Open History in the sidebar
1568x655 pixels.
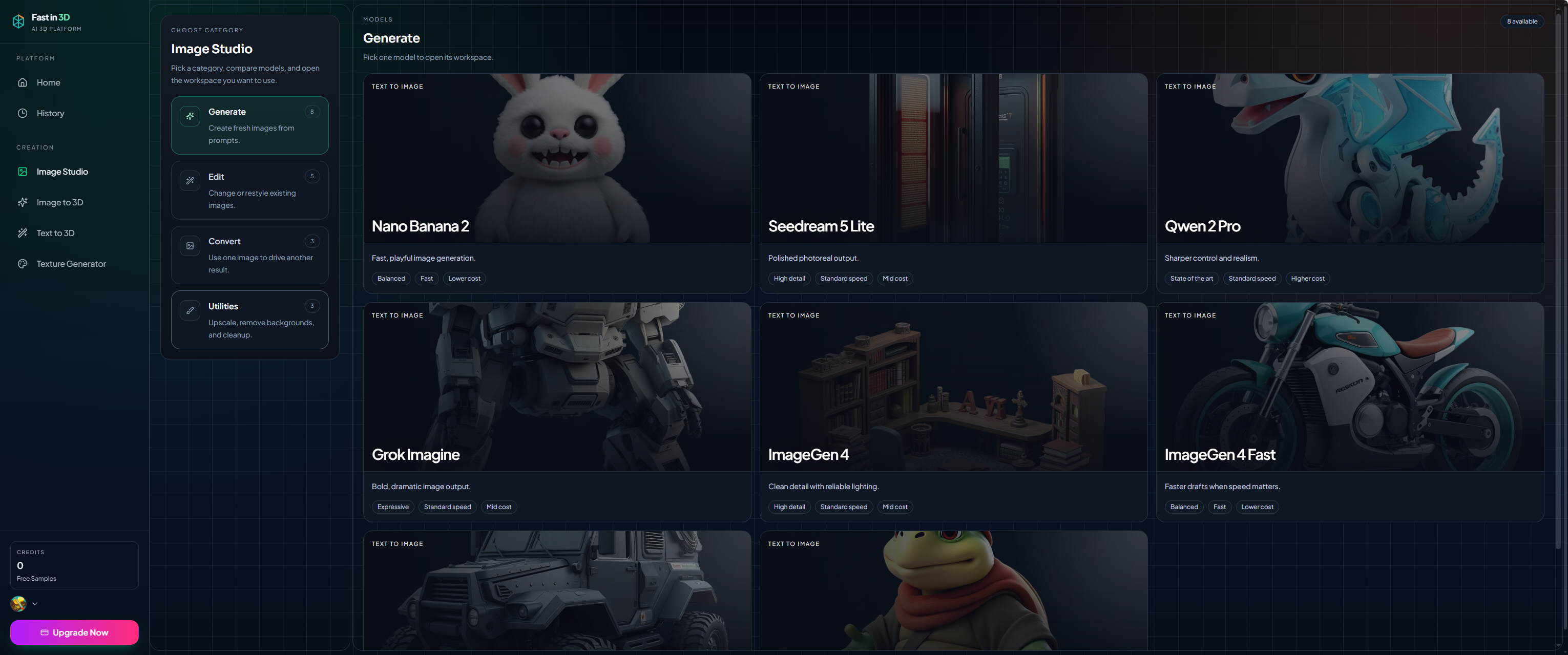coord(74,113)
